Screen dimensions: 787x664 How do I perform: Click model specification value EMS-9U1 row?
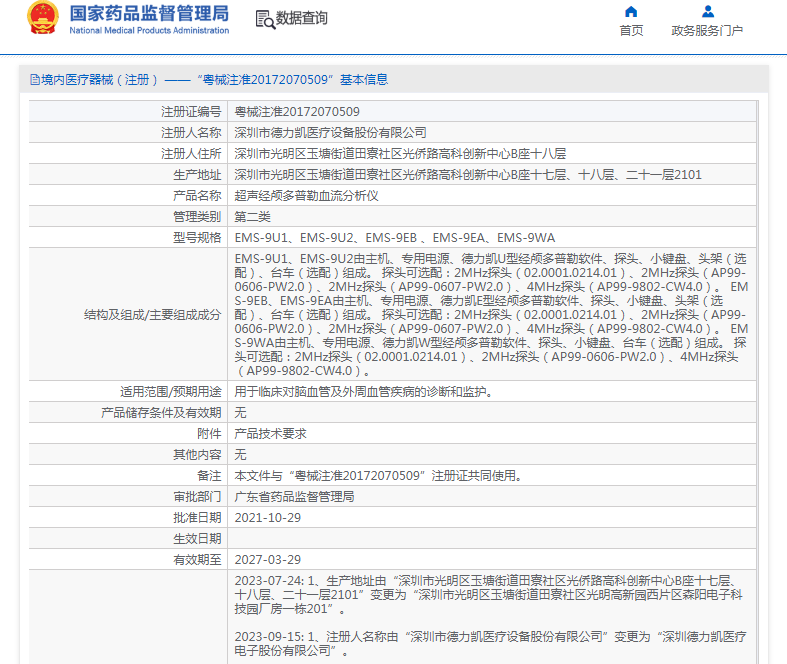point(394,237)
